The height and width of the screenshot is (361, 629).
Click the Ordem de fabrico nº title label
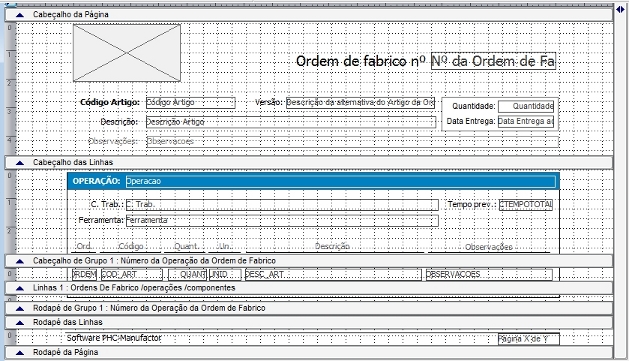pyautogui.click(x=361, y=61)
